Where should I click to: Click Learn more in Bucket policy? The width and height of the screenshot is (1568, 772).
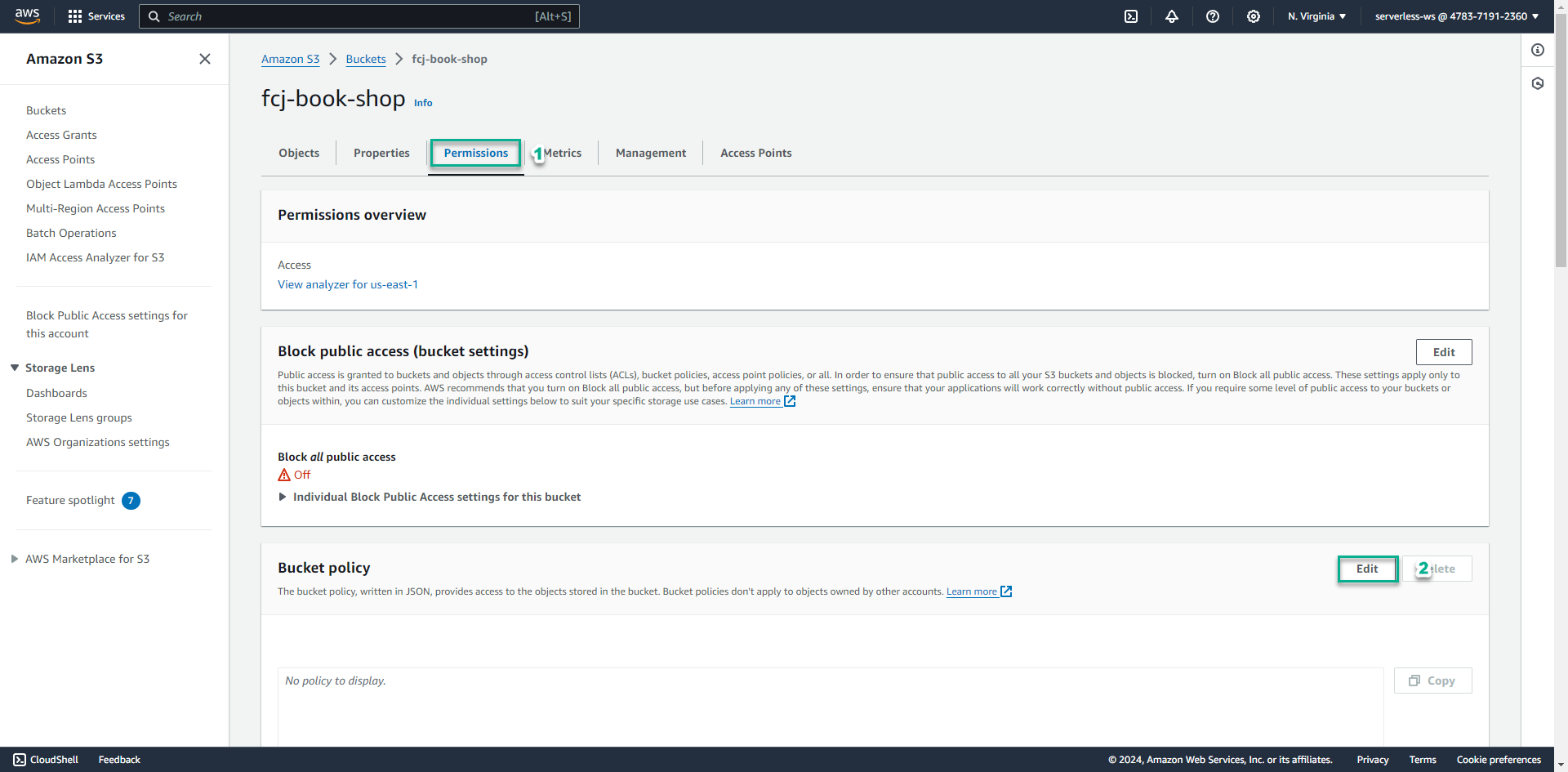979,591
